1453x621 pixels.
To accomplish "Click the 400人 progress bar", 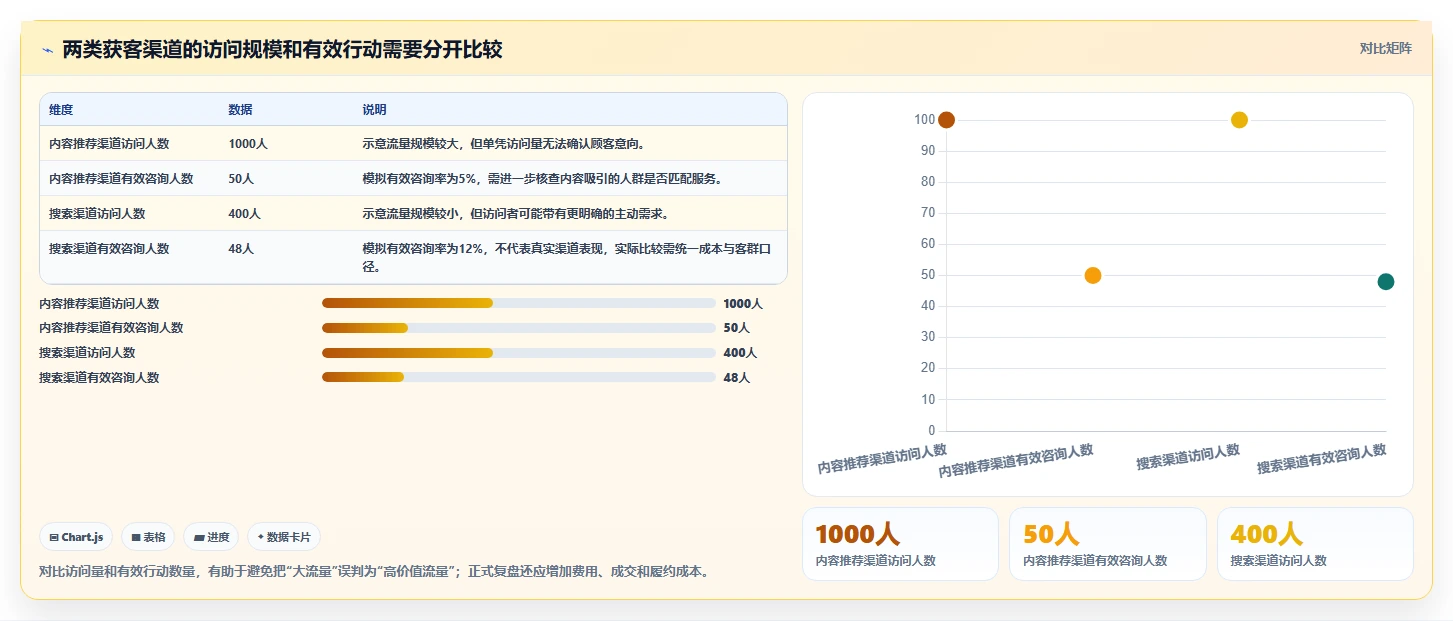I will [x=518, y=353].
